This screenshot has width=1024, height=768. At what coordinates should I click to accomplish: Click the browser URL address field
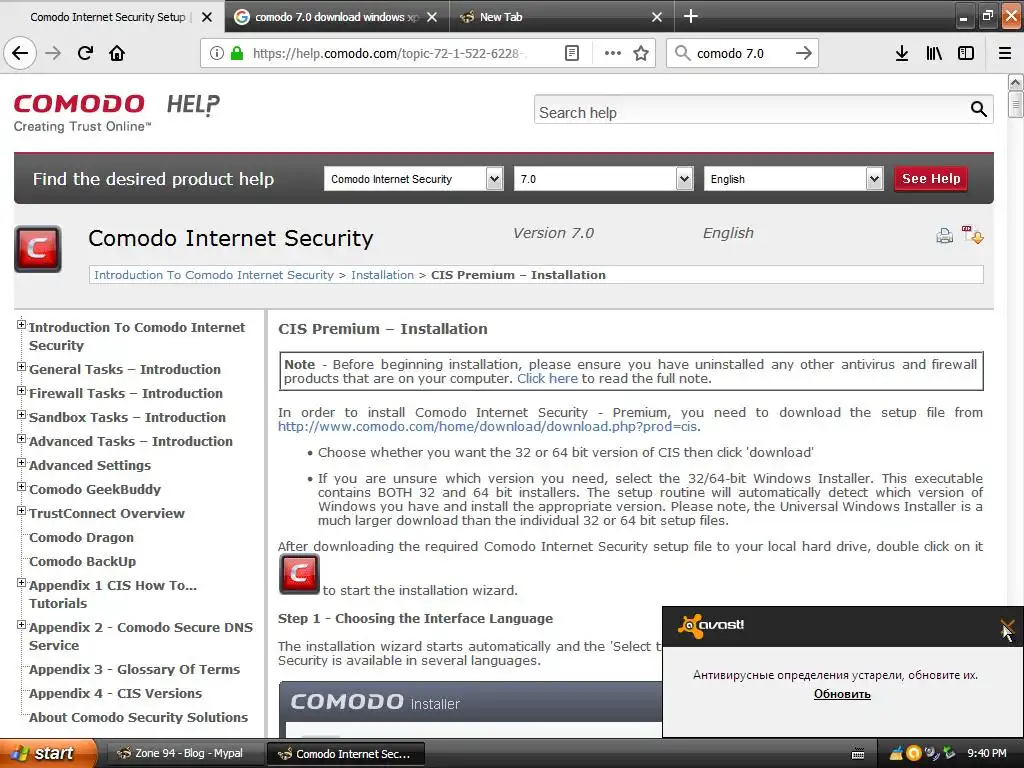click(390, 53)
